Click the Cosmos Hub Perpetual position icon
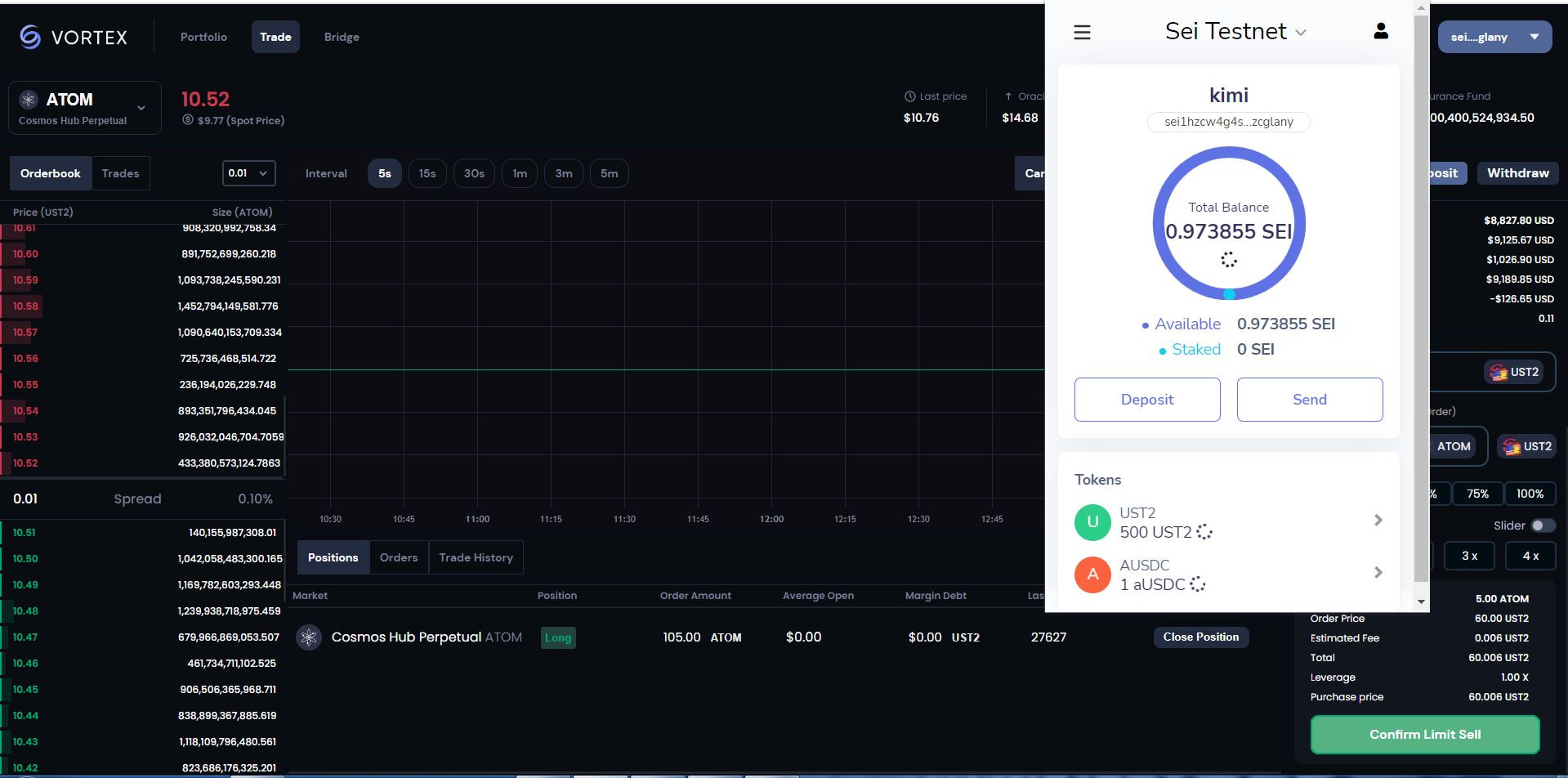The image size is (1568, 778). coord(309,637)
